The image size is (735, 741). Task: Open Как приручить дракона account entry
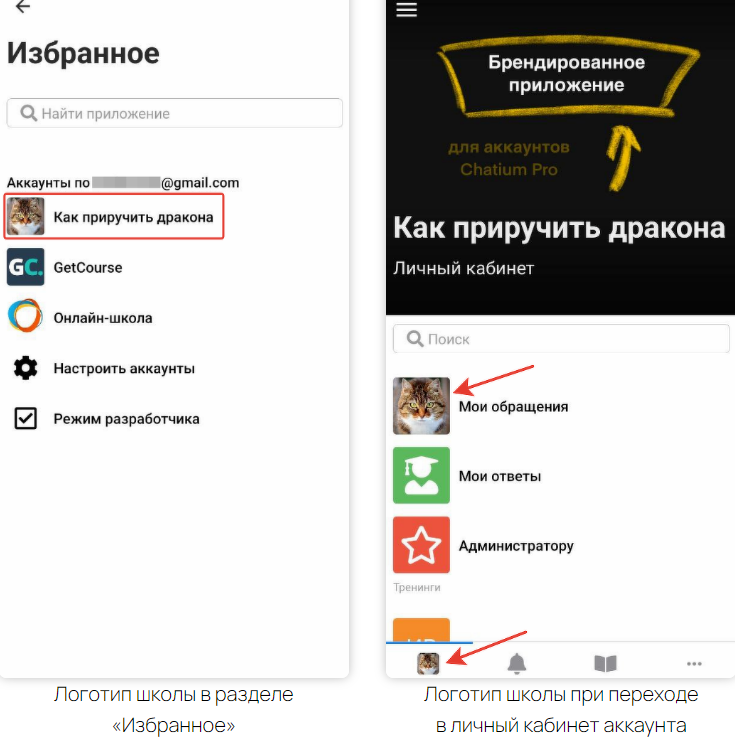pyautogui.click(x=114, y=216)
